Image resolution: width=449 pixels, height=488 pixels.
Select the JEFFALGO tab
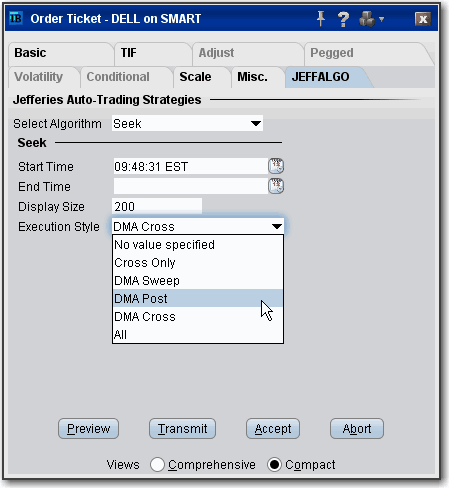[327, 77]
